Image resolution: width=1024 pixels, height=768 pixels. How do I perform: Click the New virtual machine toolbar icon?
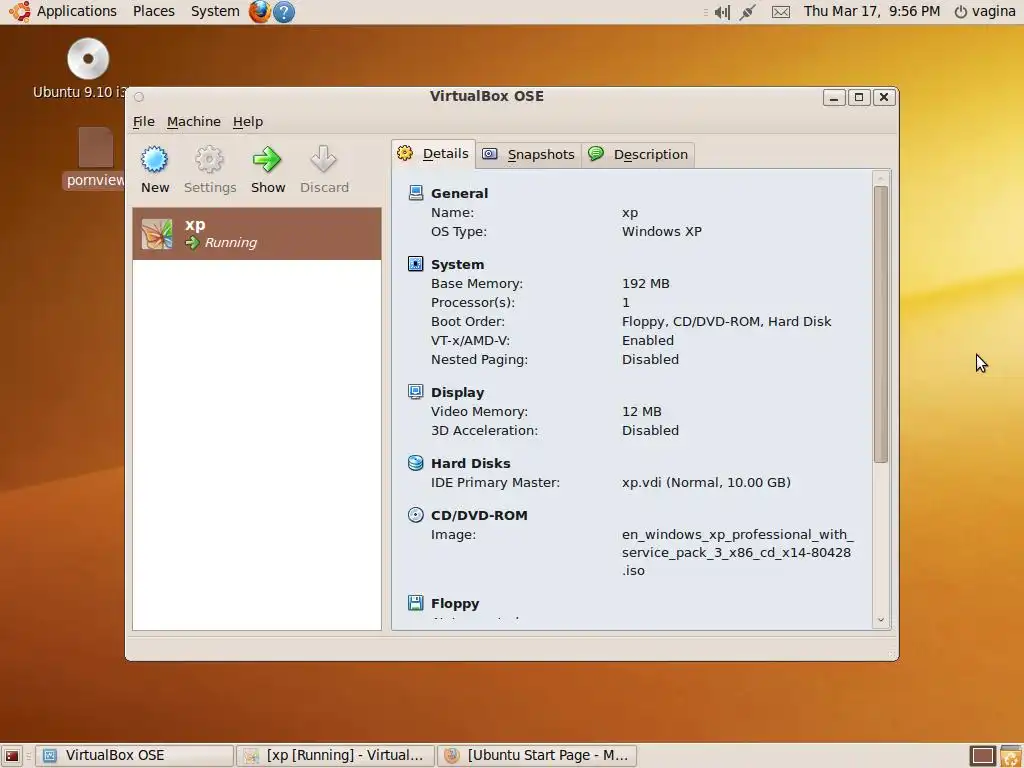(155, 159)
